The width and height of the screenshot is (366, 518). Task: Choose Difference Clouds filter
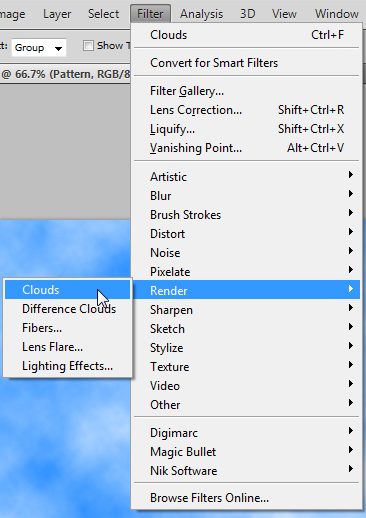(68, 309)
